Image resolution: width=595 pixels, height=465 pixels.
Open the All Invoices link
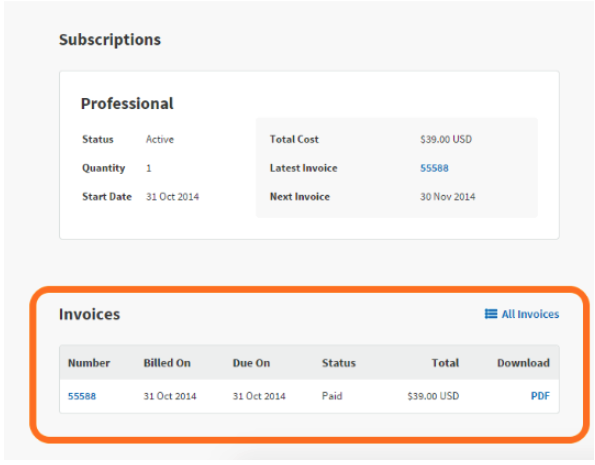pyautogui.click(x=530, y=314)
